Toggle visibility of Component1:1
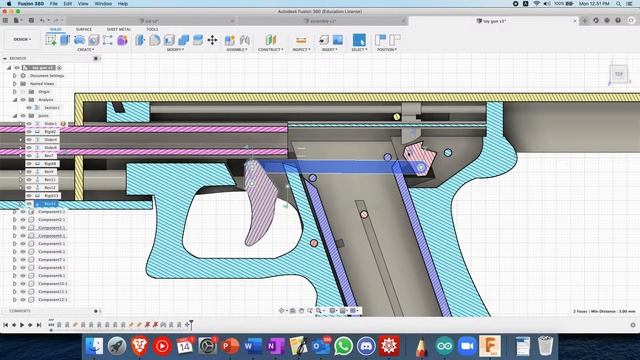 (23, 212)
